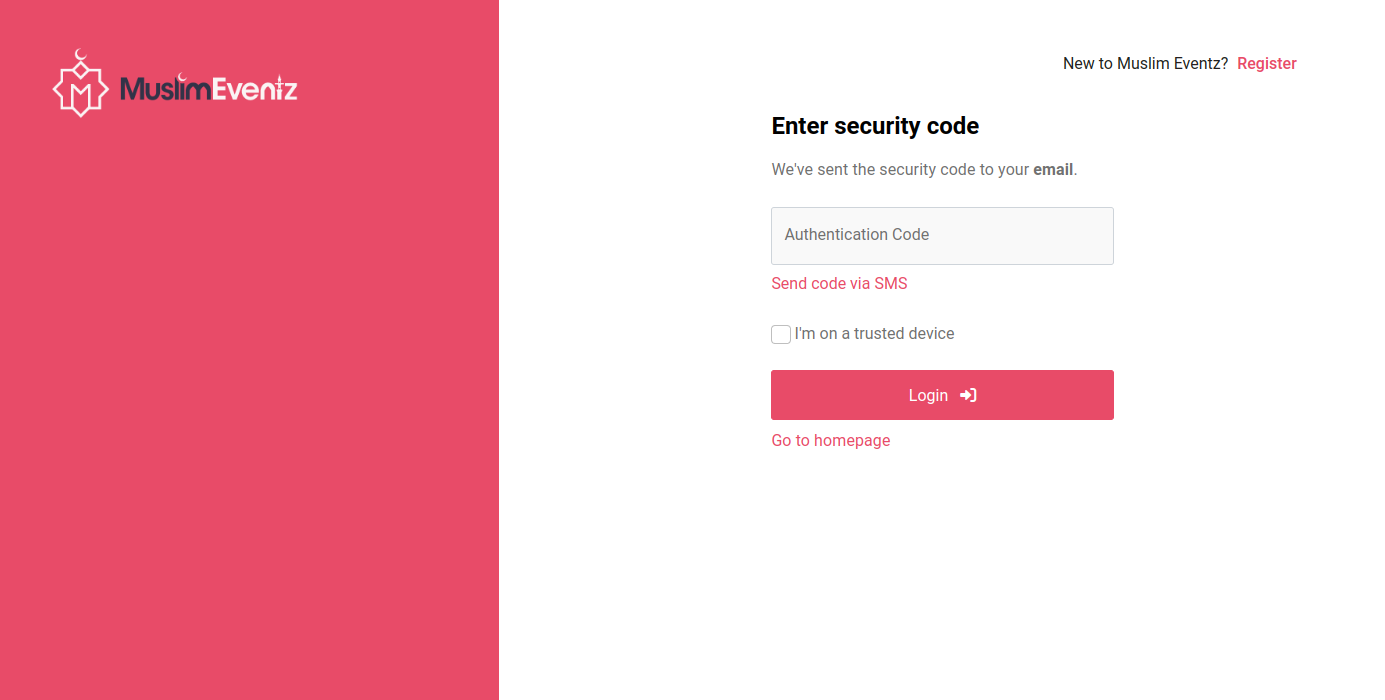Click the Authentication Code input field
The width and height of the screenshot is (1385, 700).
tap(942, 235)
